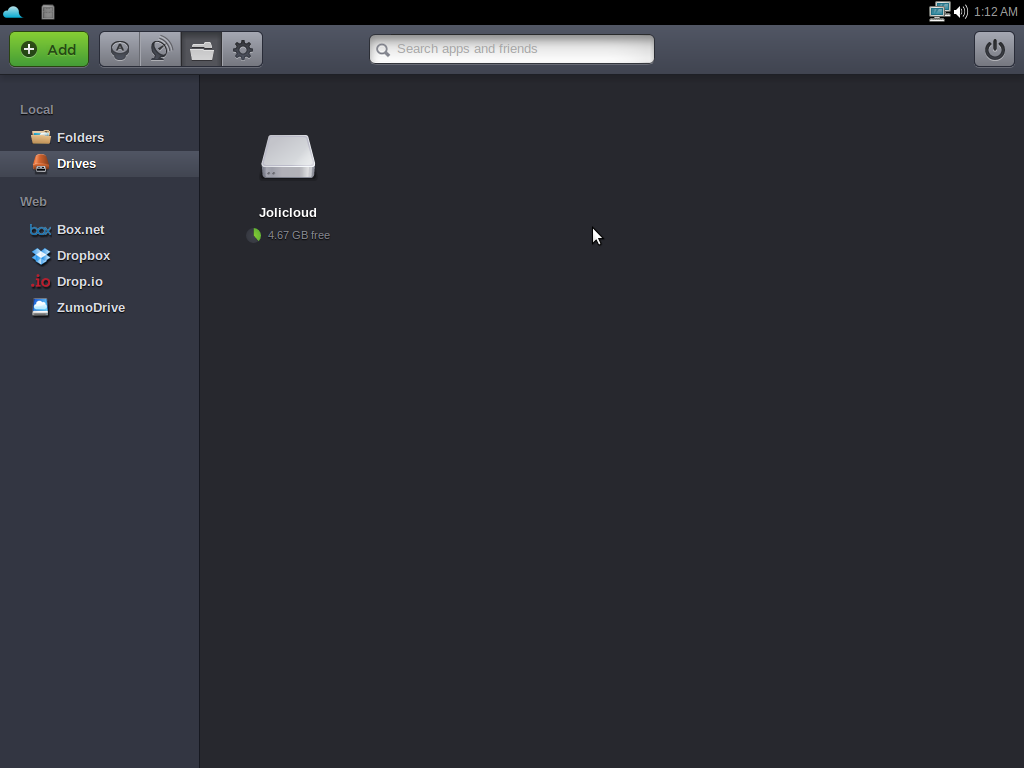Click the red Drop.io logo icon
Image resolution: width=1024 pixels, height=768 pixels.
coord(40,281)
